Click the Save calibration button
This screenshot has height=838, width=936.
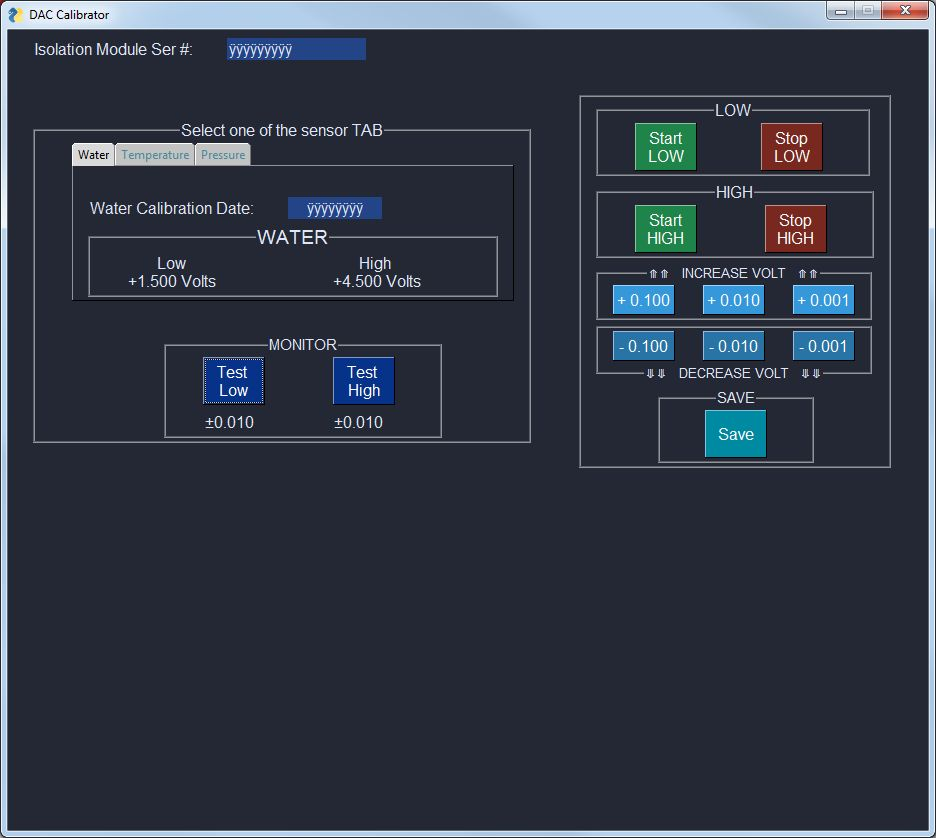735,435
